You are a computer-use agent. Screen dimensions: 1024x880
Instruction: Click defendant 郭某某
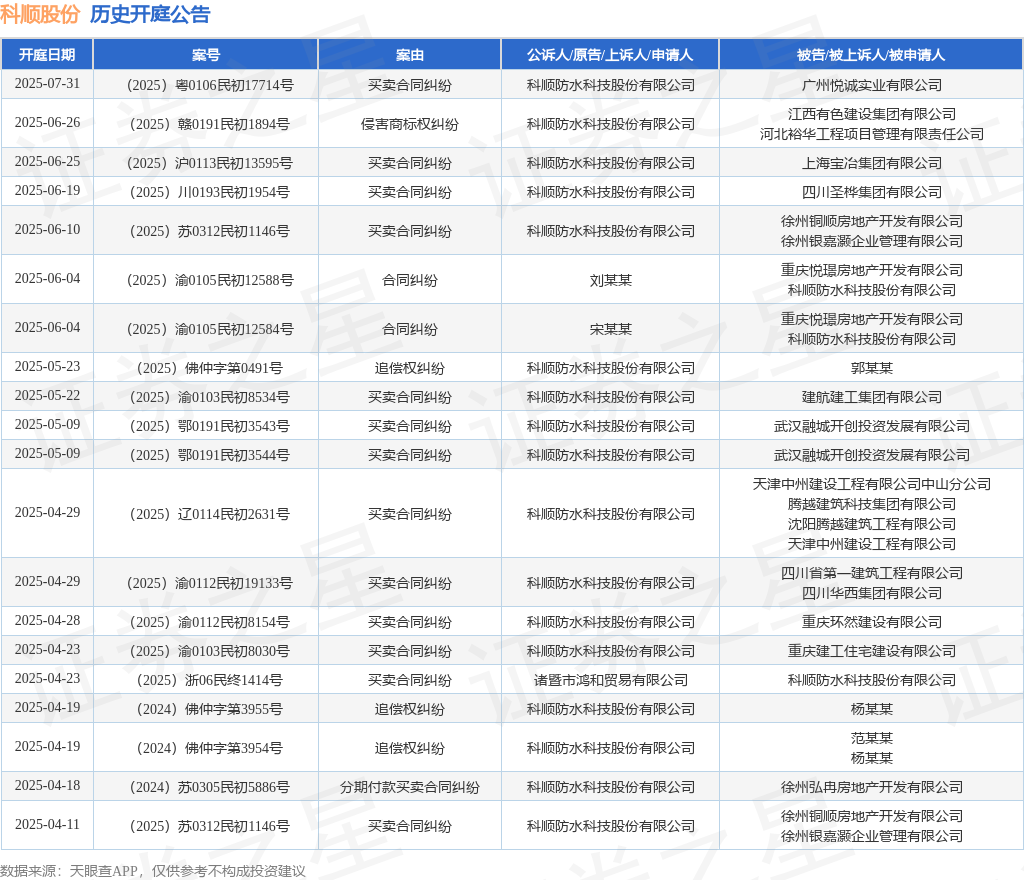pyautogui.click(x=872, y=368)
